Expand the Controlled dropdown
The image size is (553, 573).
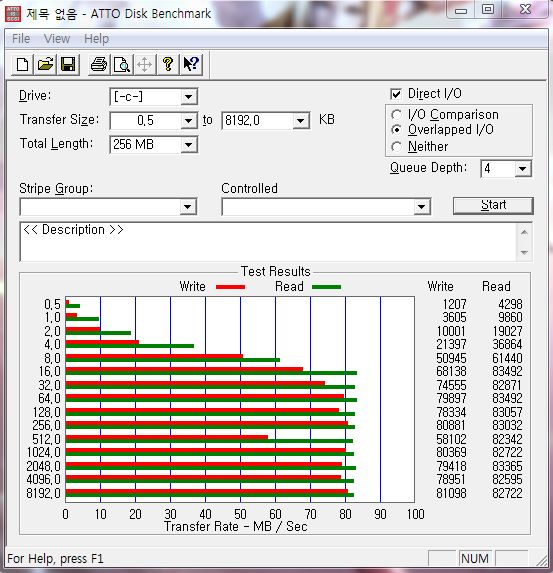pyautogui.click(x=421, y=207)
